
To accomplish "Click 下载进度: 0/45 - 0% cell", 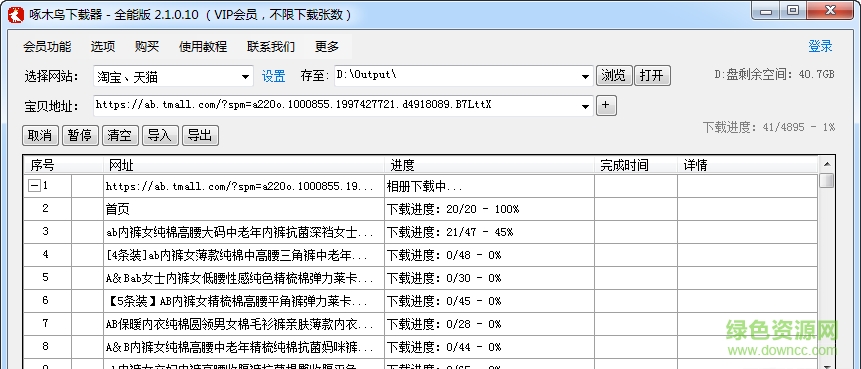I will (x=489, y=301).
